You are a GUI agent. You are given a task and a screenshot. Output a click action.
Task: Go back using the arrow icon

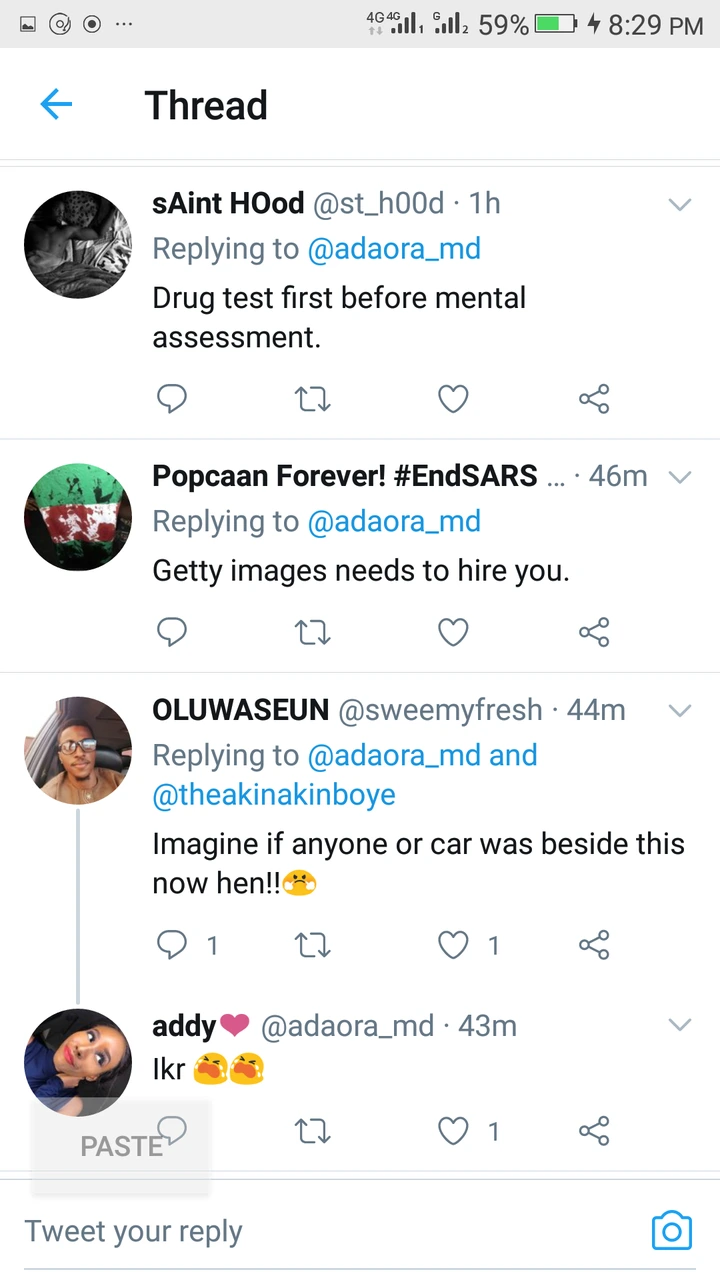click(x=56, y=104)
